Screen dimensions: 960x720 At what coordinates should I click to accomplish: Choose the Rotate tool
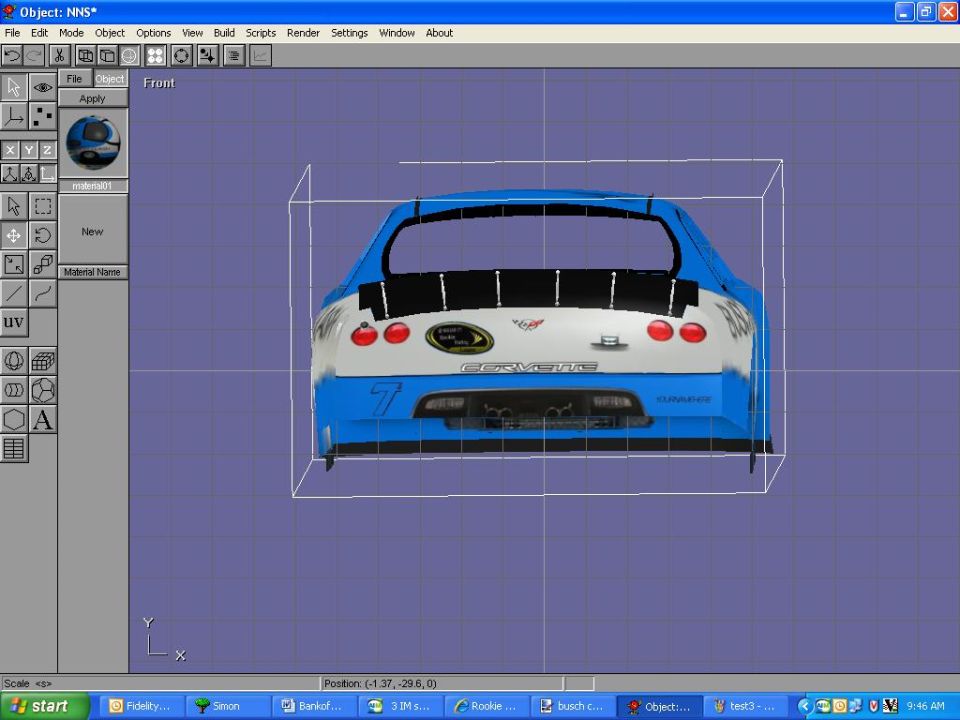43,235
